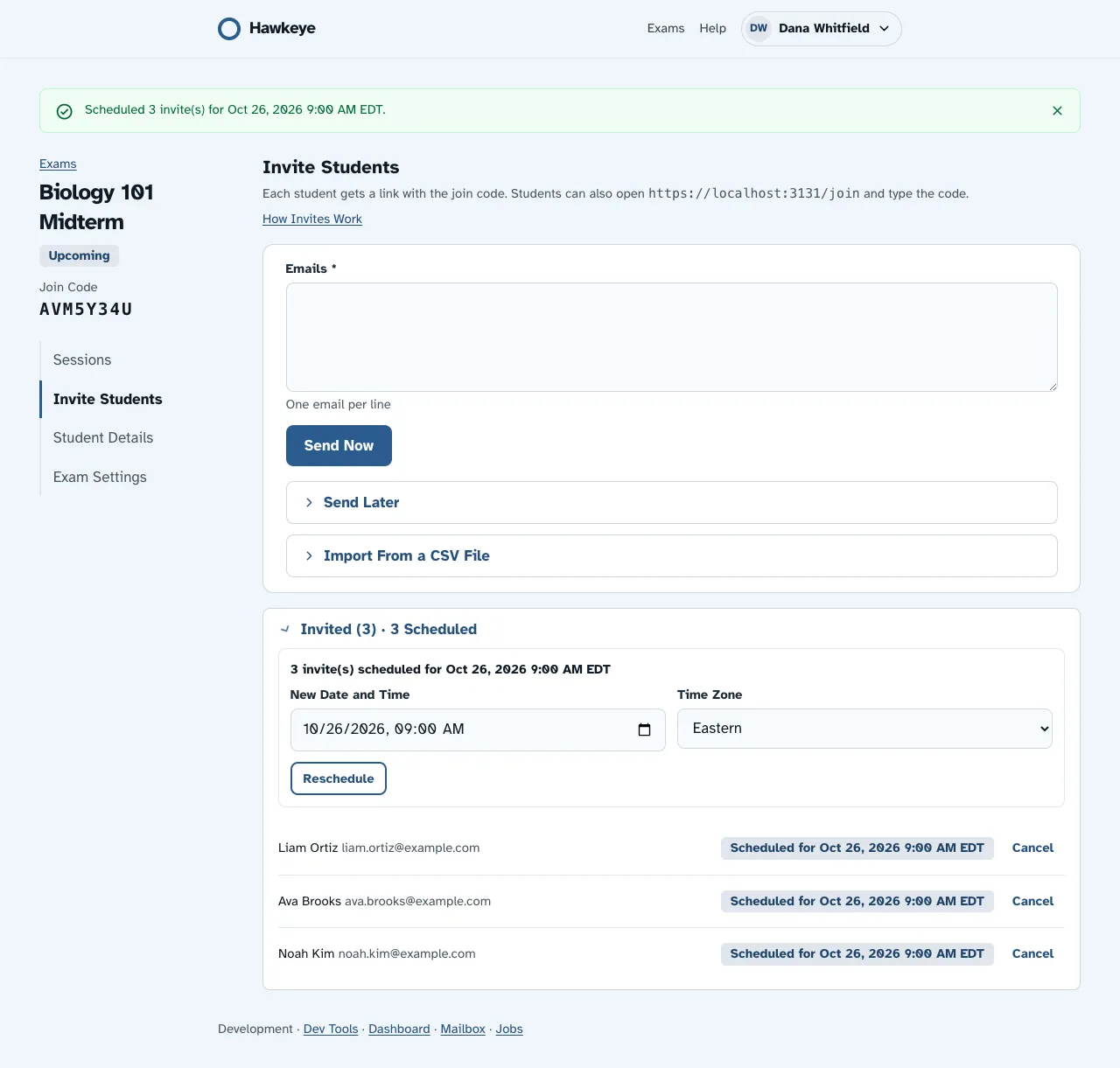This screenshot has height=1068, width=1120.
Task: Dismiss the scheduled invites success banner
Action: coord(1057,111)
